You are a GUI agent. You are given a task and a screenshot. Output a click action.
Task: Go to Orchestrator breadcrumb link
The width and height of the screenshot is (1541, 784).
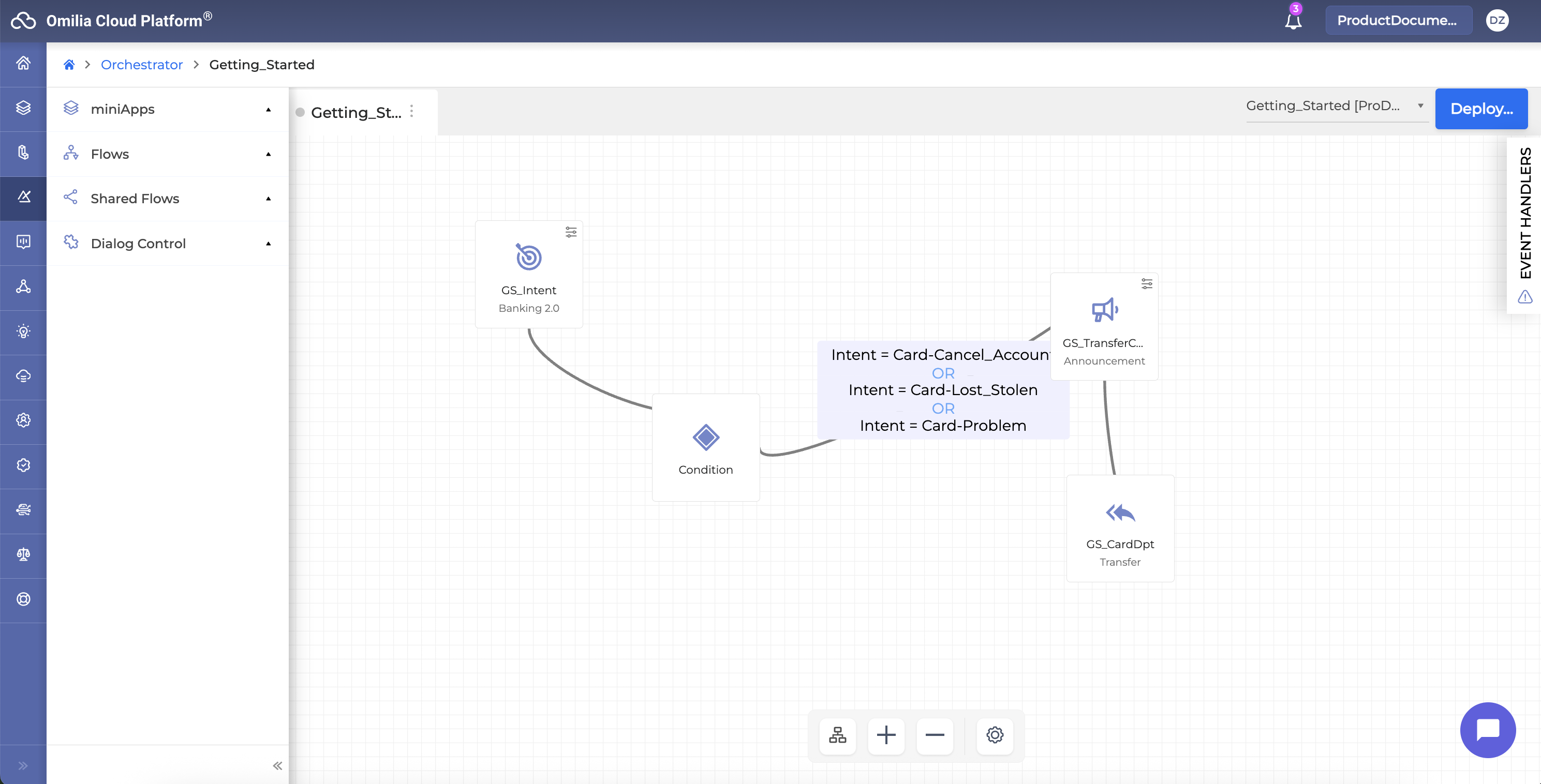point(142,65)
